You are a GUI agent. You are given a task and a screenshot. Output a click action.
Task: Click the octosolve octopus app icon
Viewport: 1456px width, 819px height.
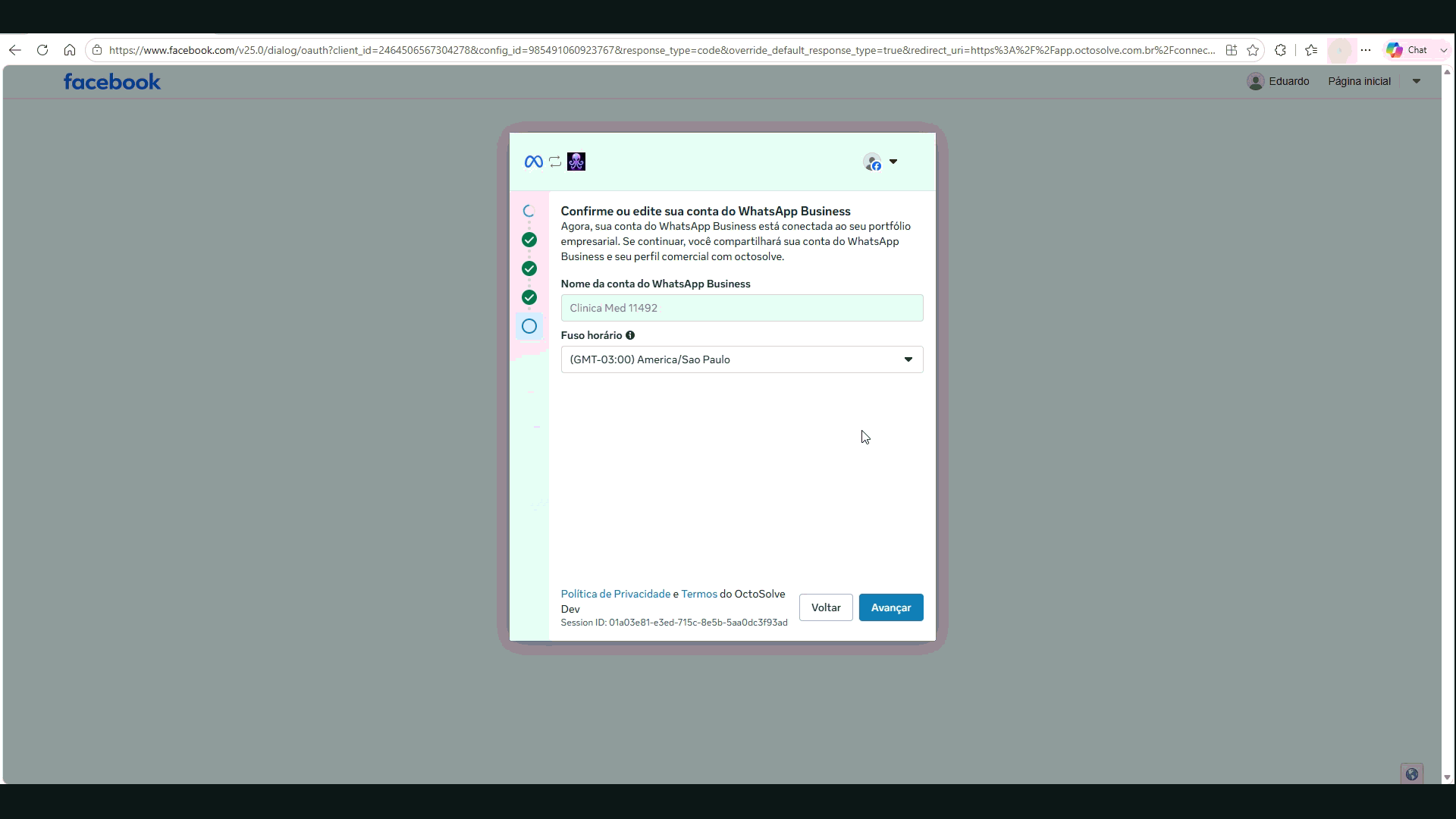(576, 162)
